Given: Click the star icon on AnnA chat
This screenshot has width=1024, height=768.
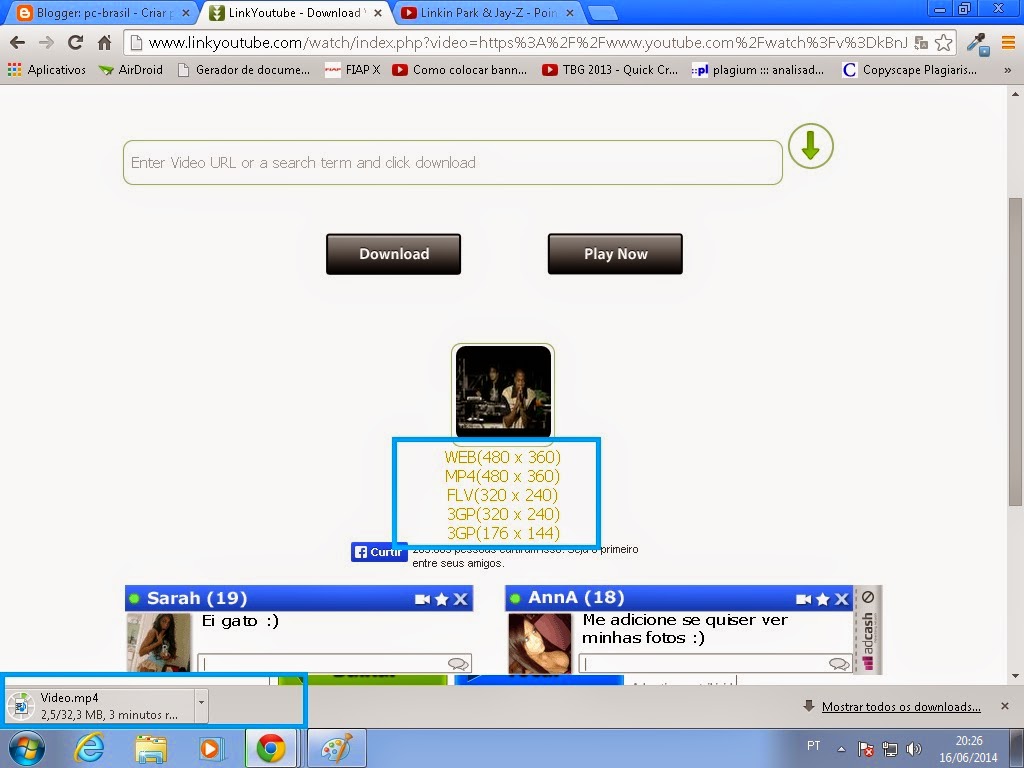Looking at the screenshot, I should pyautogui.click(x=823, y=599).
